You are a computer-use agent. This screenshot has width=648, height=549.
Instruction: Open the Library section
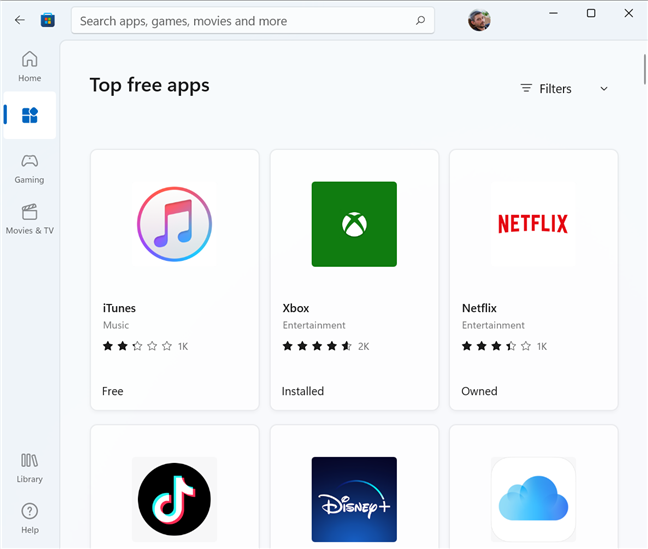tap(29, 468)
